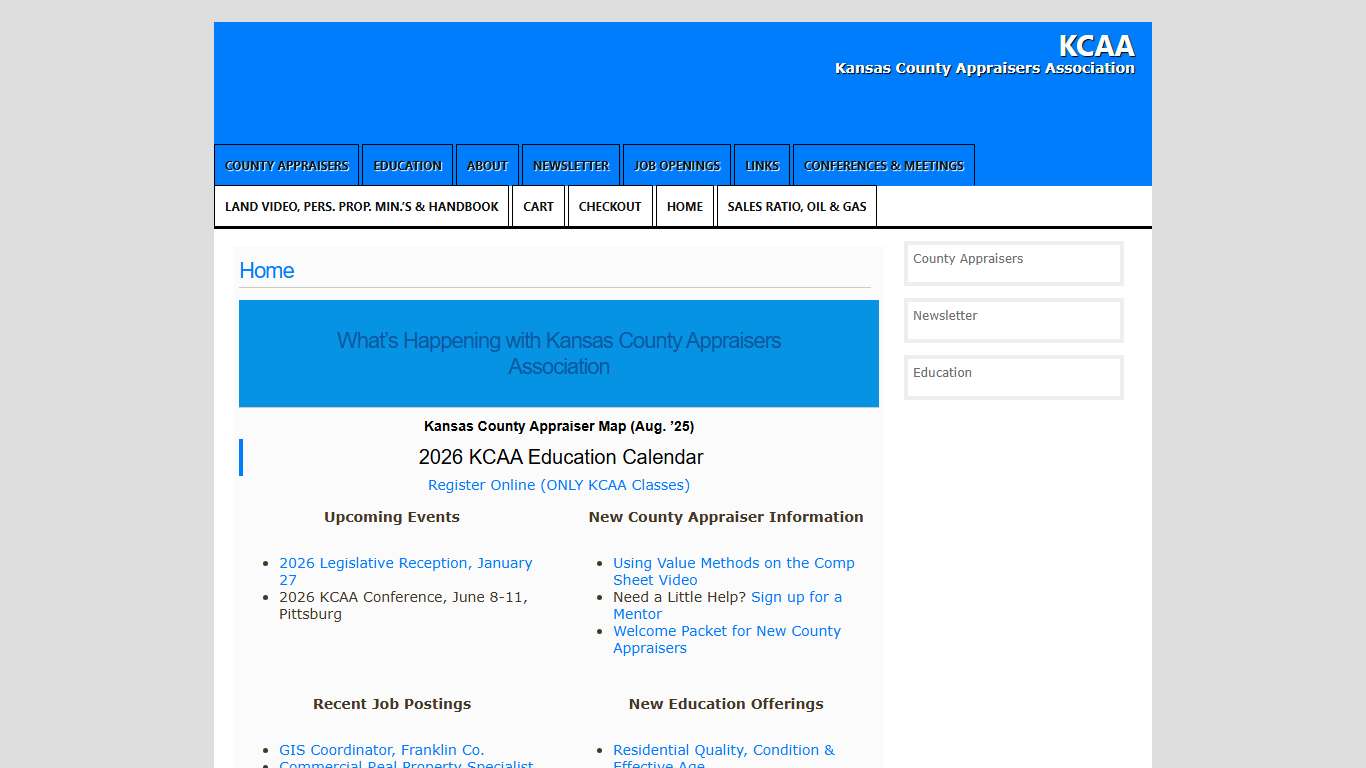This screenshot has width=1366, height=768.
Task: Open the GIS Coordinator, Franklin Co. posting
Action: click(381, 750)
